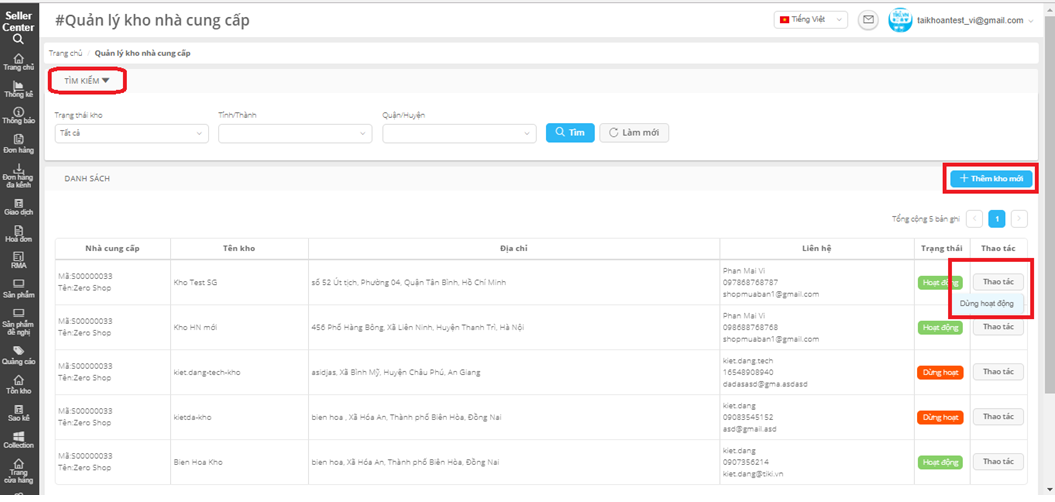The height and width of the screenshot is (502, 1055).
Task: Open the Trạng thái kho dropdown
Action: (x=130, y=133)
